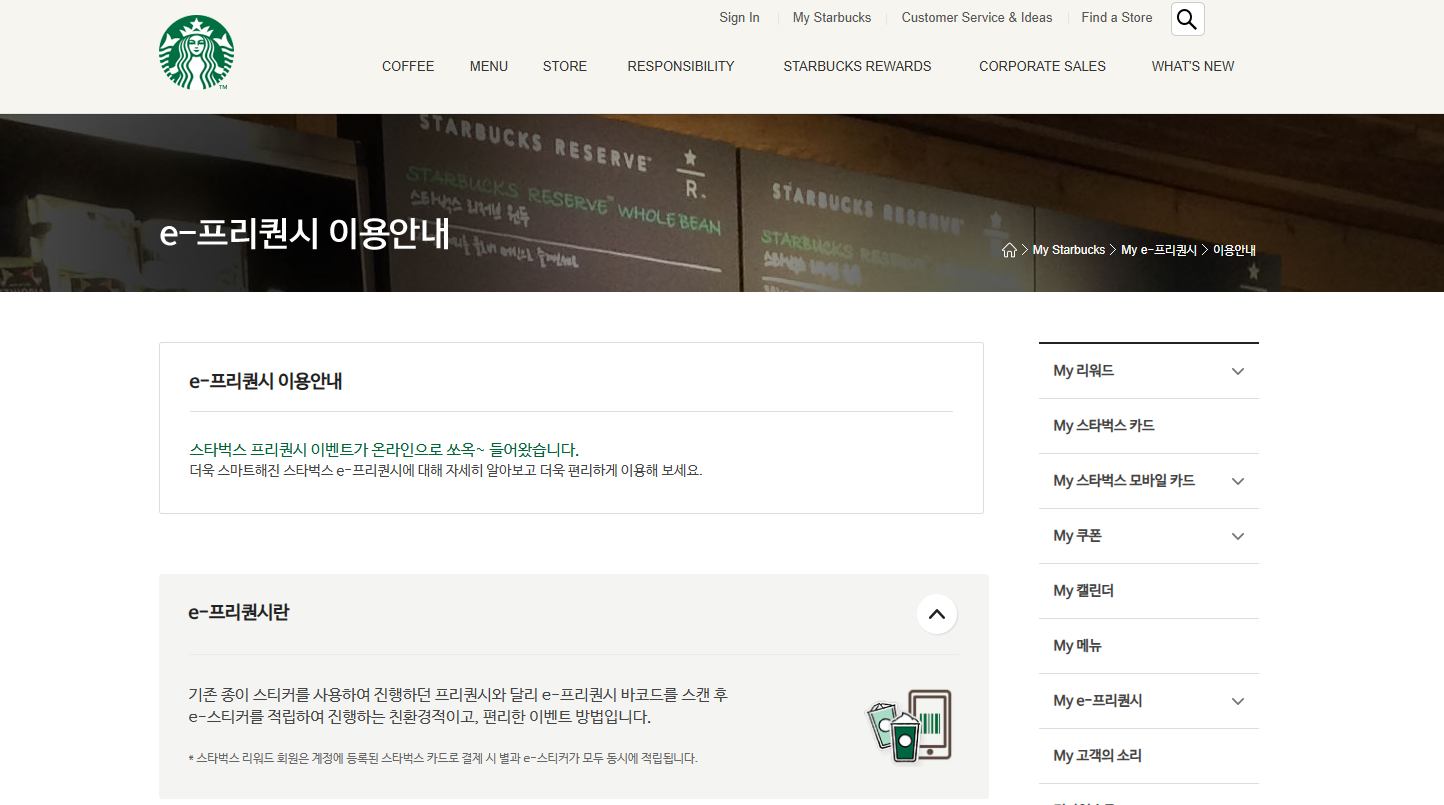
Task: Open Customer Service & Ideas
Action: [976, 17]
